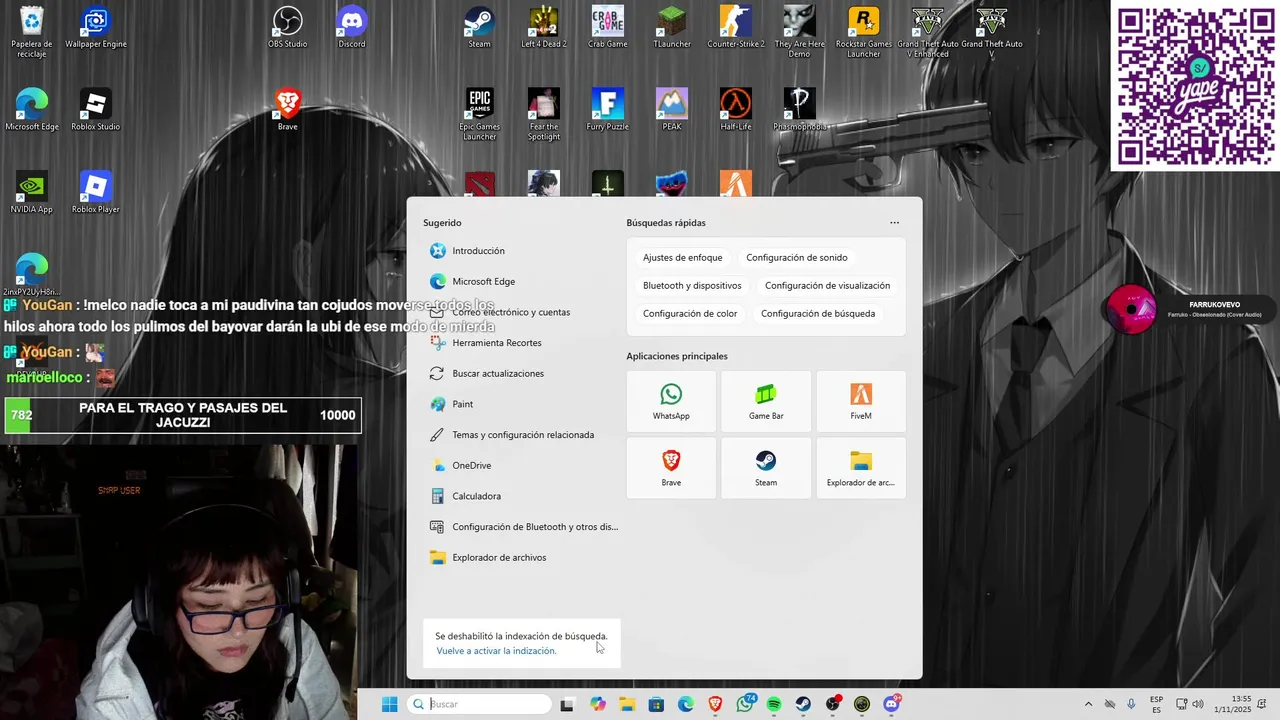Screen dimensions: 1280x720
Task: Select Rockstar Games Launcher desktop icon
Action: pos(864,32)
